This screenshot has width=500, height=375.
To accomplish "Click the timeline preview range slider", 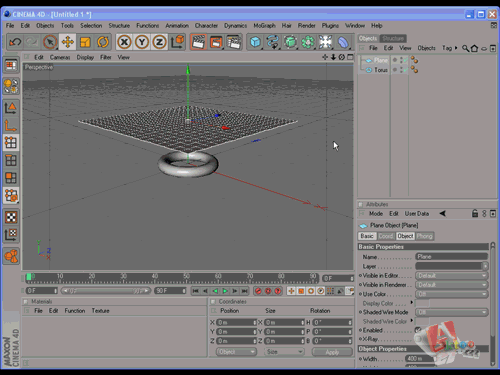I will [106, 291].
